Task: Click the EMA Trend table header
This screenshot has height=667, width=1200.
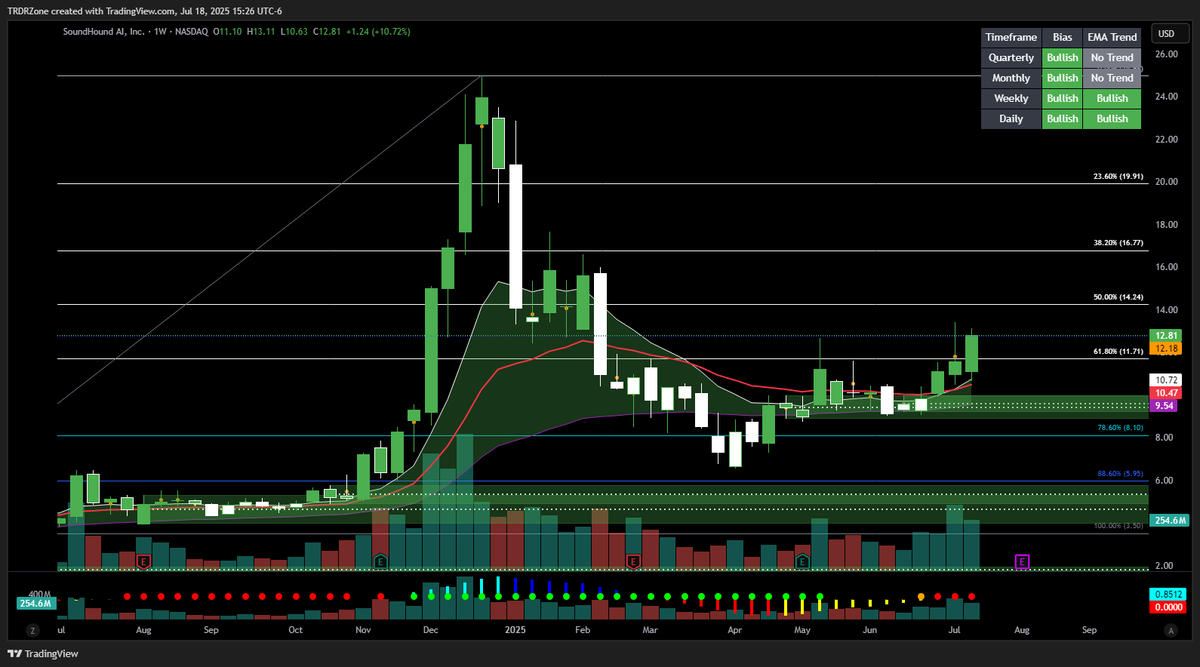Action: pos(1112,37)
